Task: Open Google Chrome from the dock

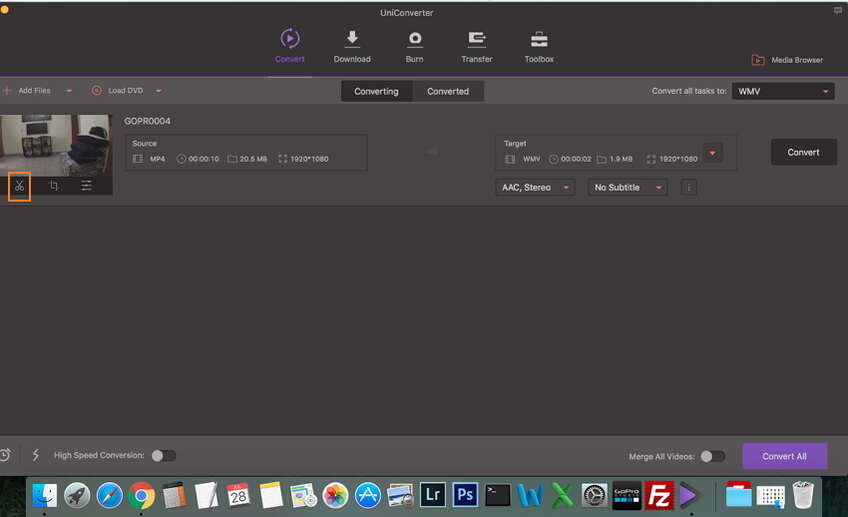Action: tap(142, 495)
